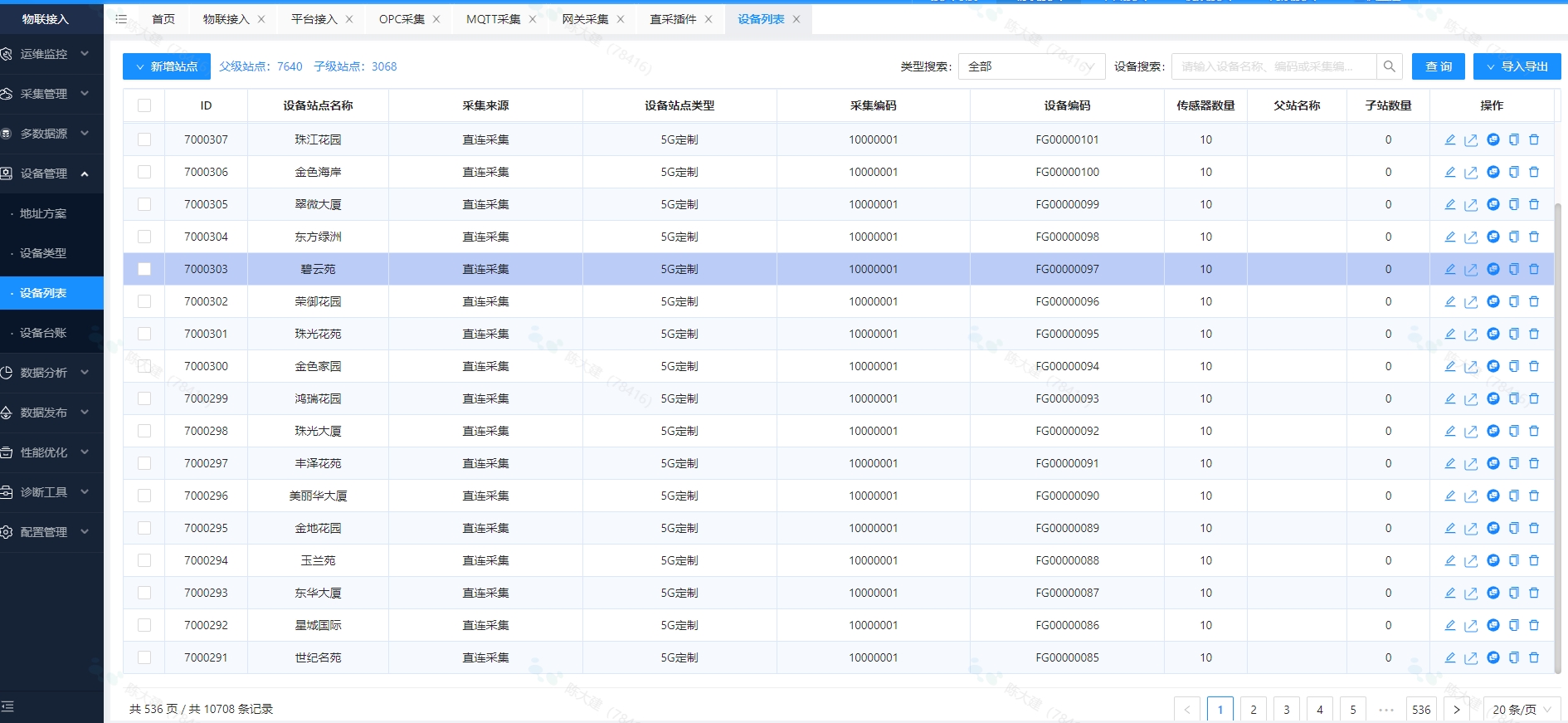Click the next page arrow
This screenshot has width=1568, height=723.
tap(1457, 710)
